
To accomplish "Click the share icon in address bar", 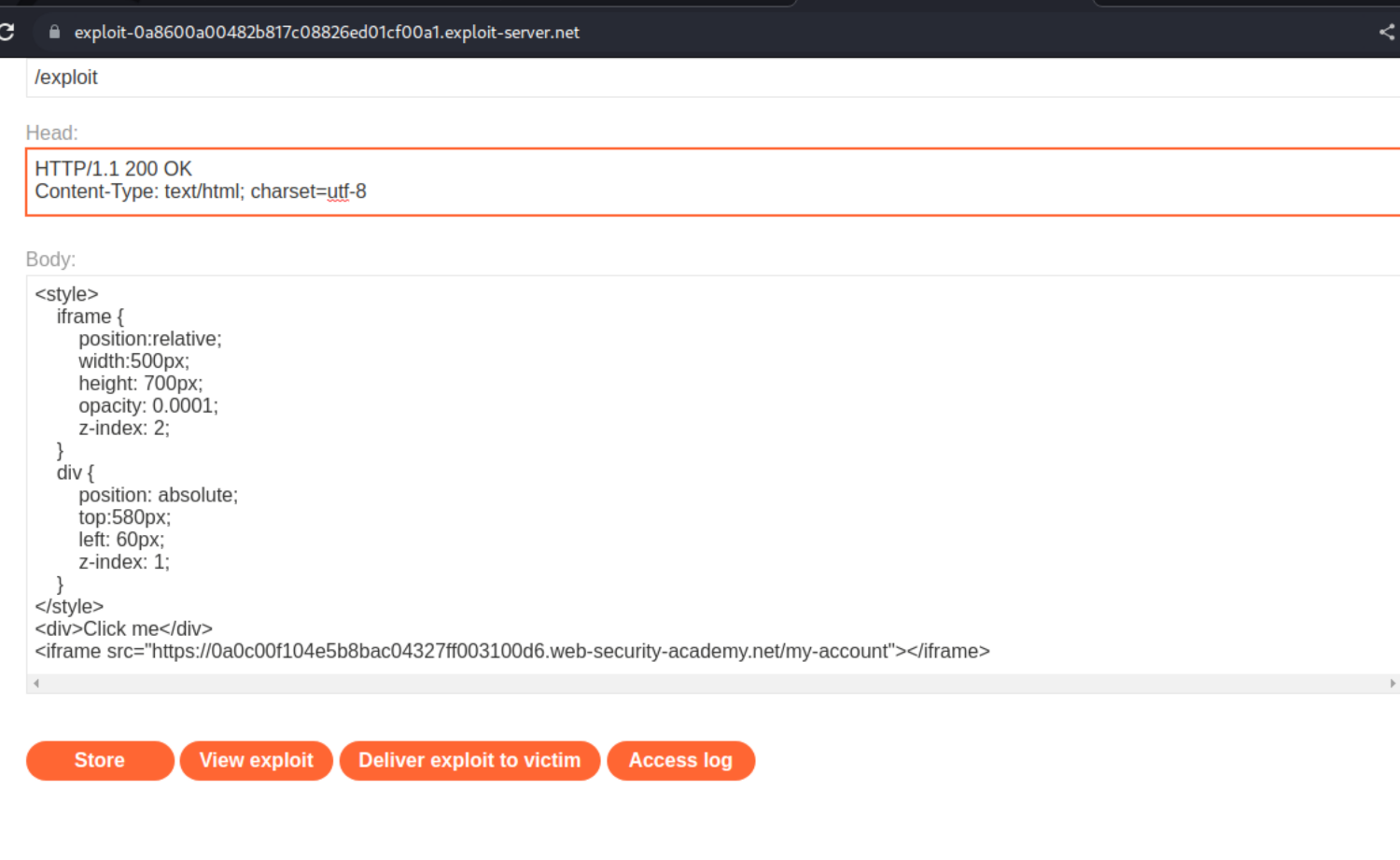I will 1387,32.
